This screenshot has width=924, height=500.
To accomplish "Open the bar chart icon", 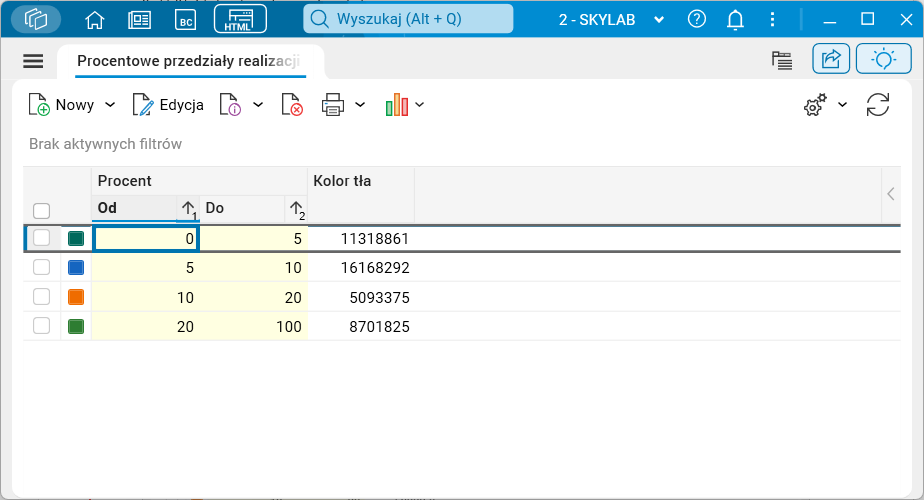I will point(397,105).
